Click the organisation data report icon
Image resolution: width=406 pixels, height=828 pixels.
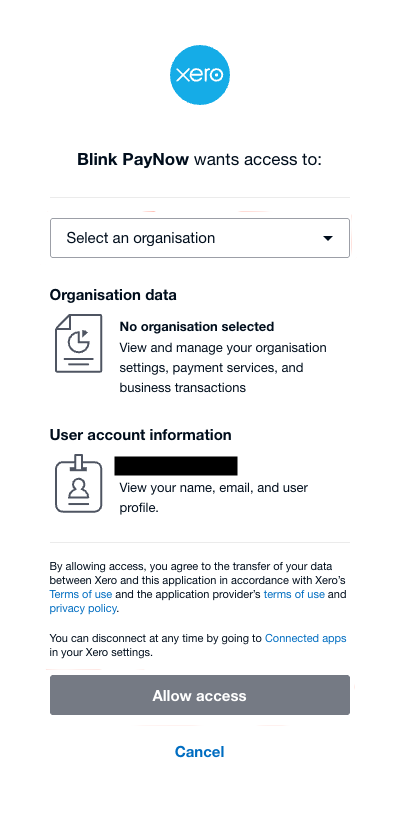79,343
